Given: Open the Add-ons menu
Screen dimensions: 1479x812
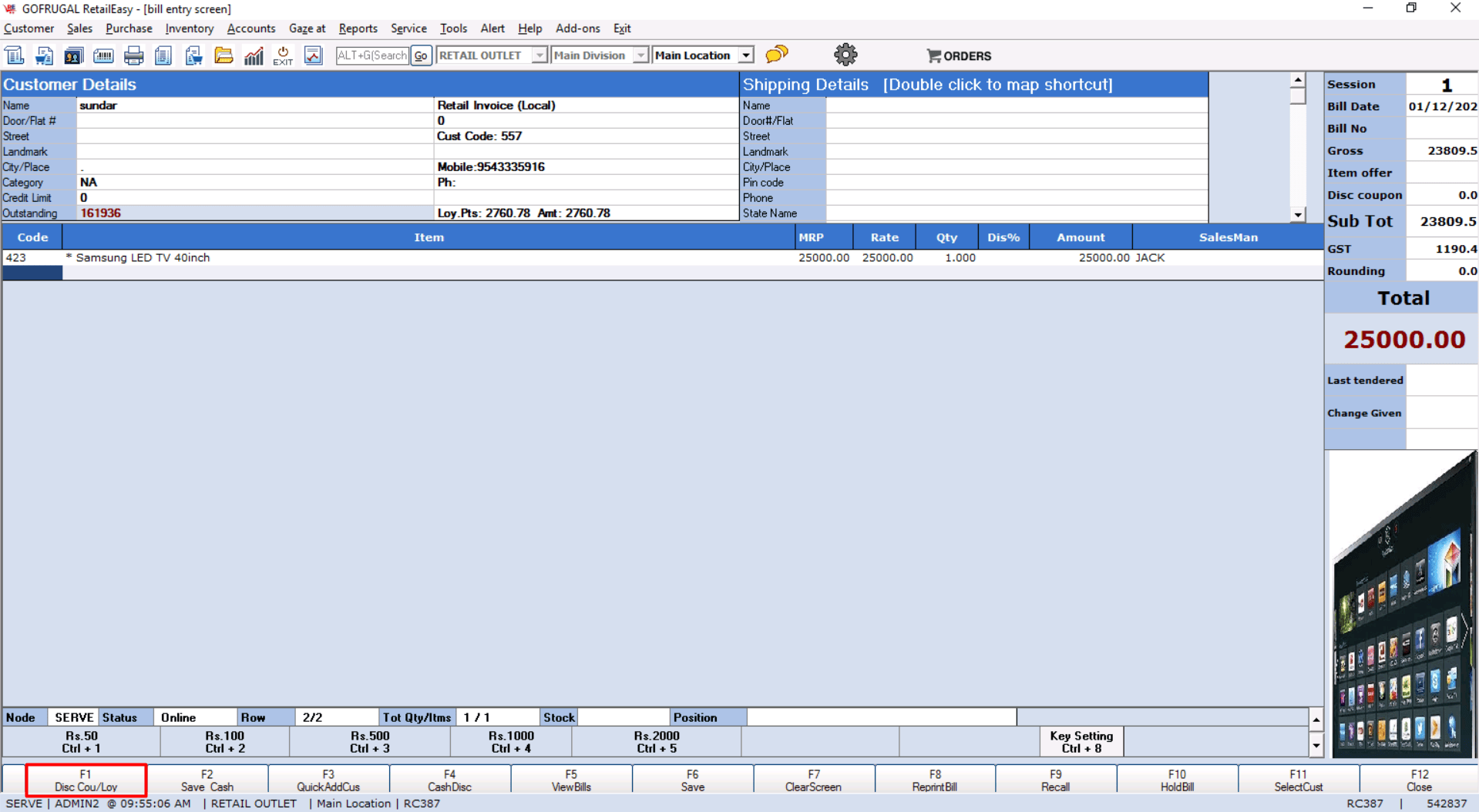Looking at the screenshot, I should tap(578, 29).
